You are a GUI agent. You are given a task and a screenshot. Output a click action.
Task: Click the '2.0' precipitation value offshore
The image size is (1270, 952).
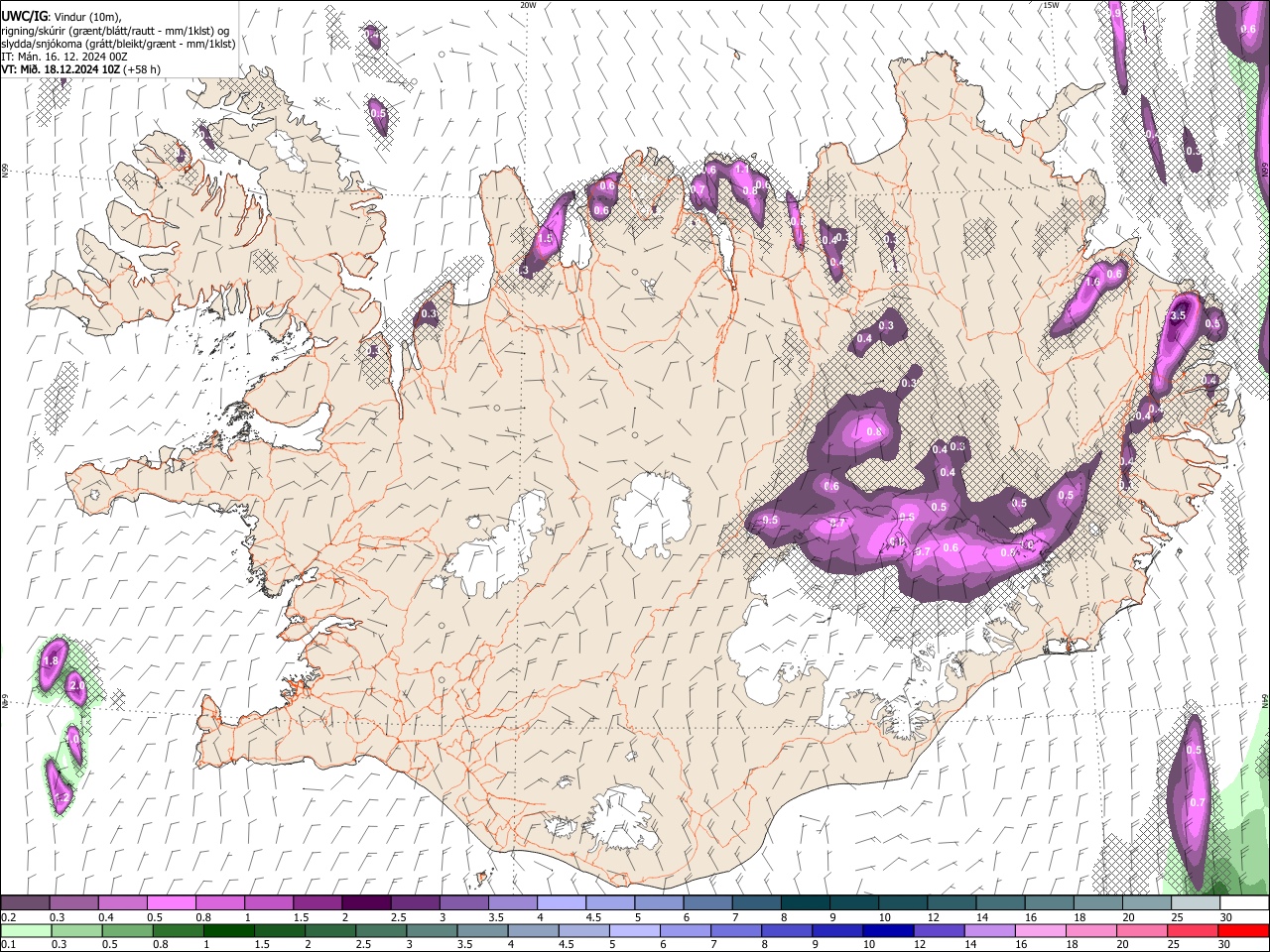point(76,686)
